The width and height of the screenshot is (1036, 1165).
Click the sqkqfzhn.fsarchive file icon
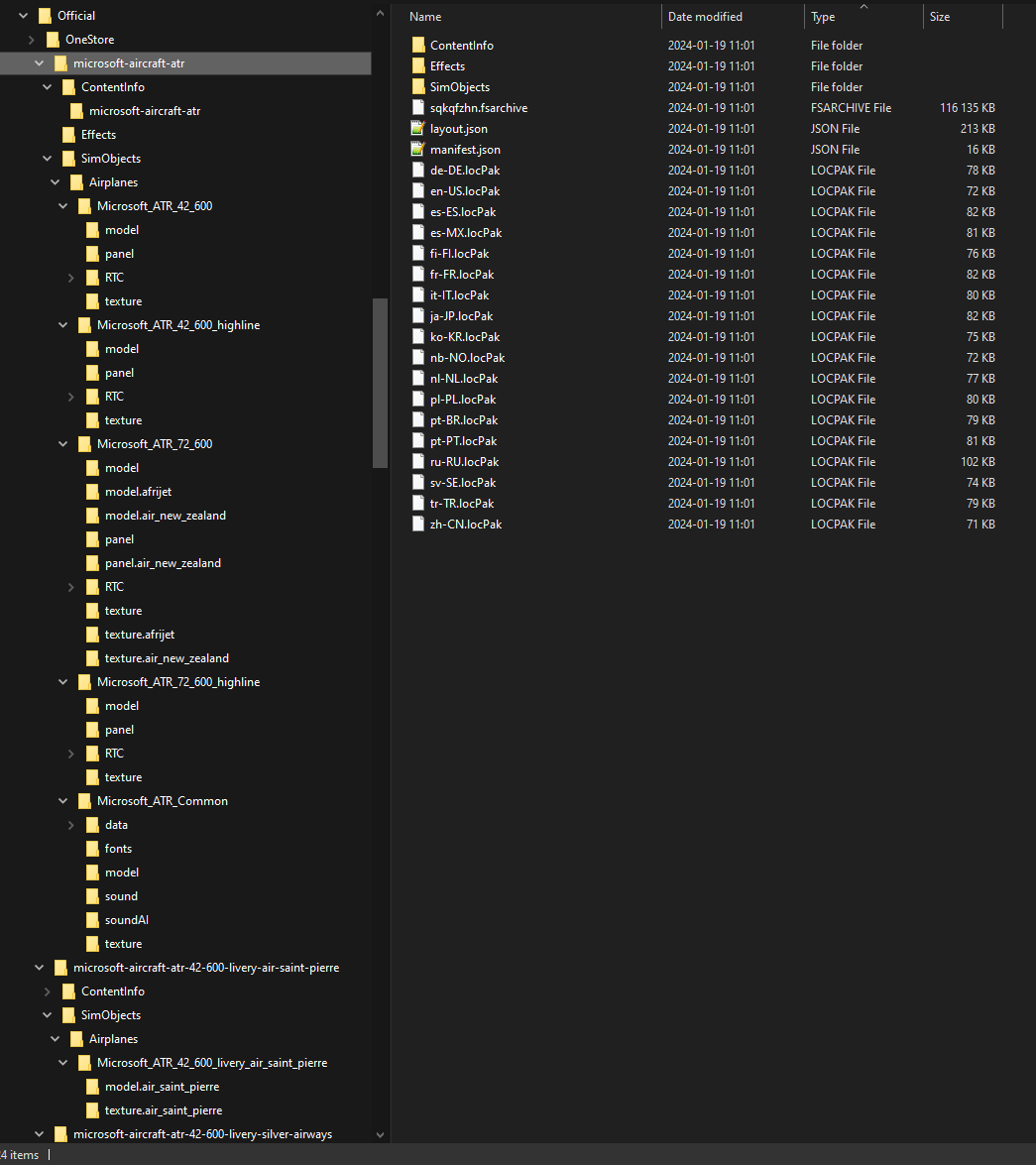pos(418,108)
